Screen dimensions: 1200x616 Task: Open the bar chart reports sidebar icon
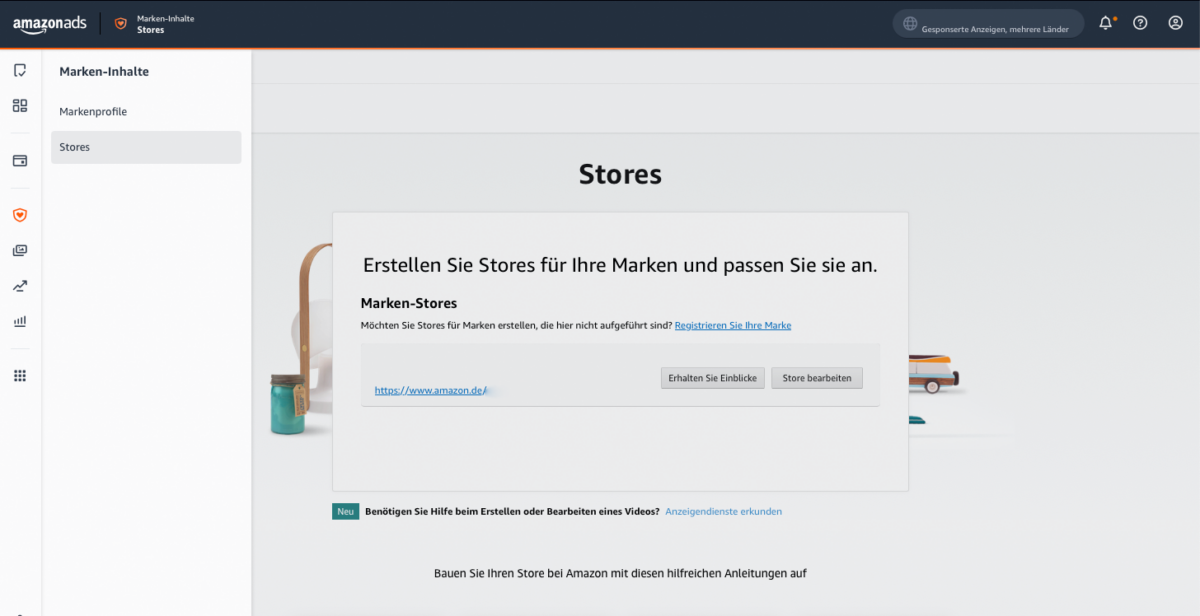(x=20, y=322)
